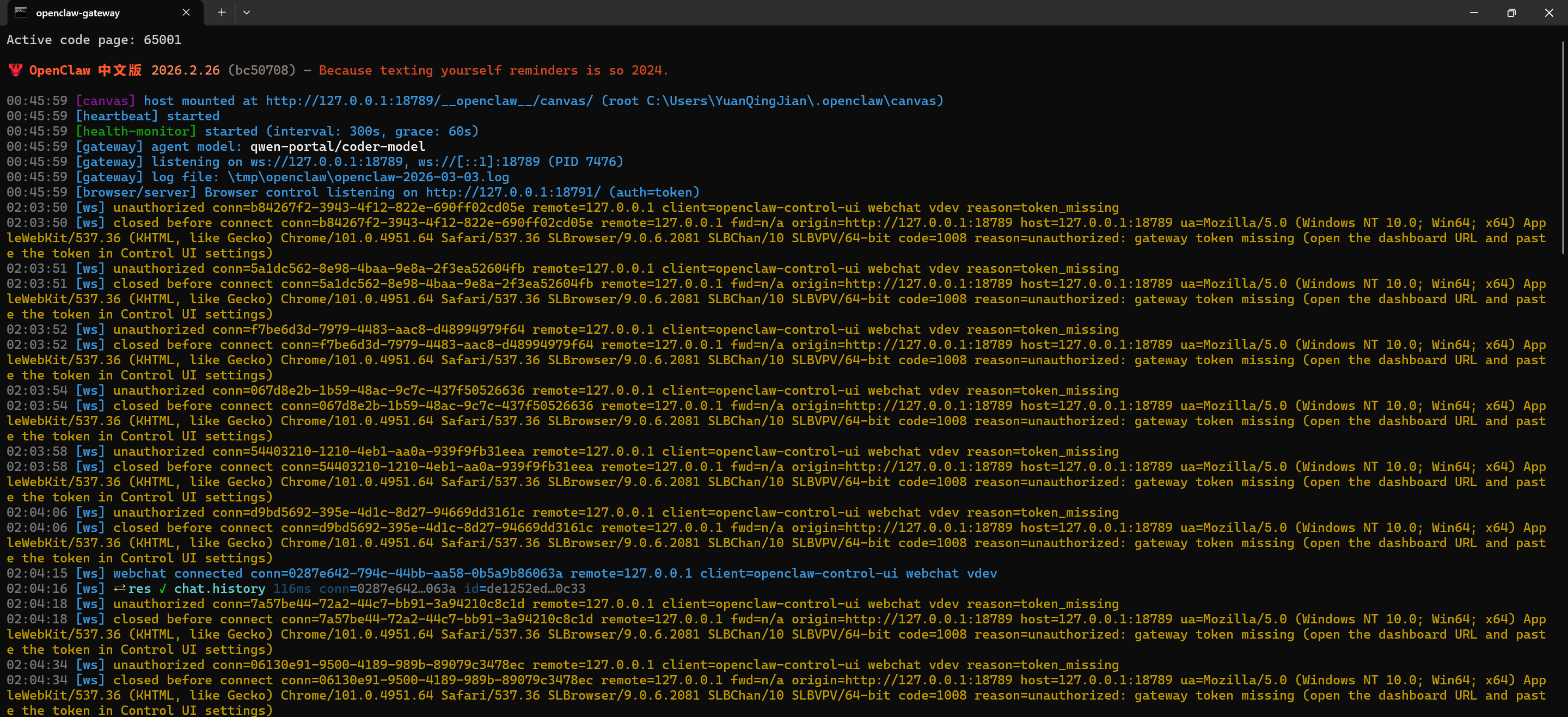Click the arrows icon before res

119,589
